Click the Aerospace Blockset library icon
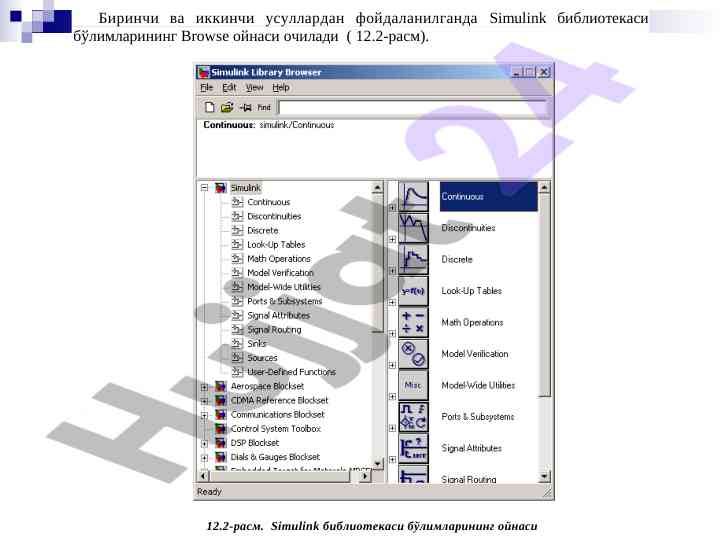The image size is (720, 540). tap(221, 386)
